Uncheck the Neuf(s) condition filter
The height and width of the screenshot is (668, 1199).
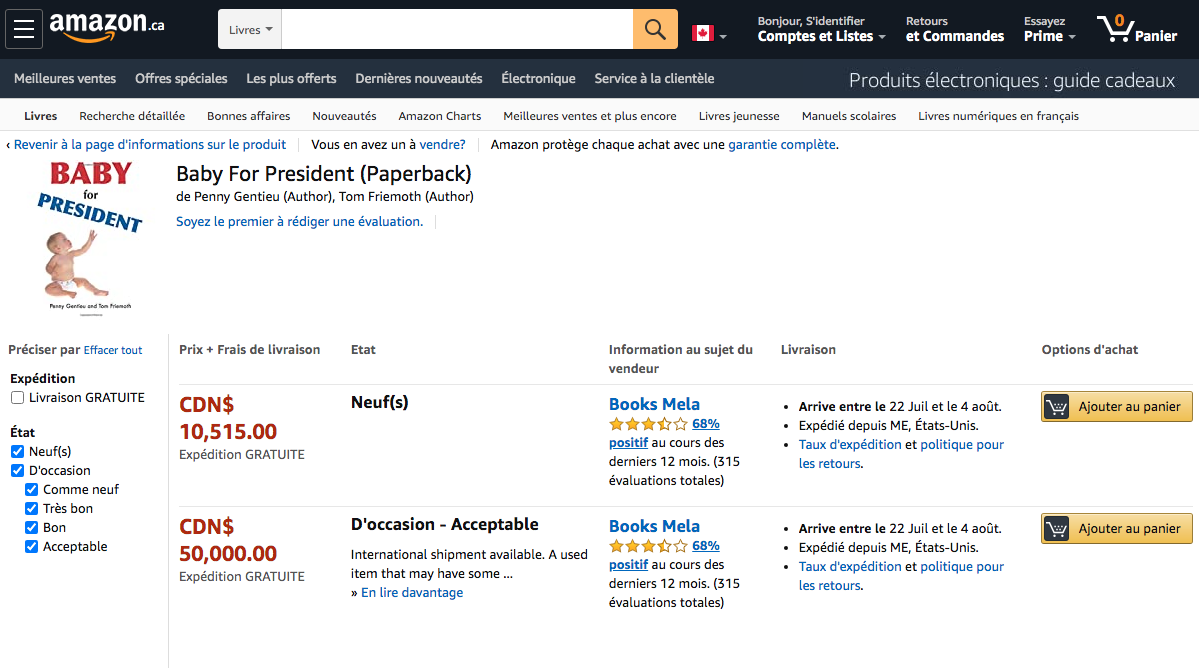tap(18, 451)
